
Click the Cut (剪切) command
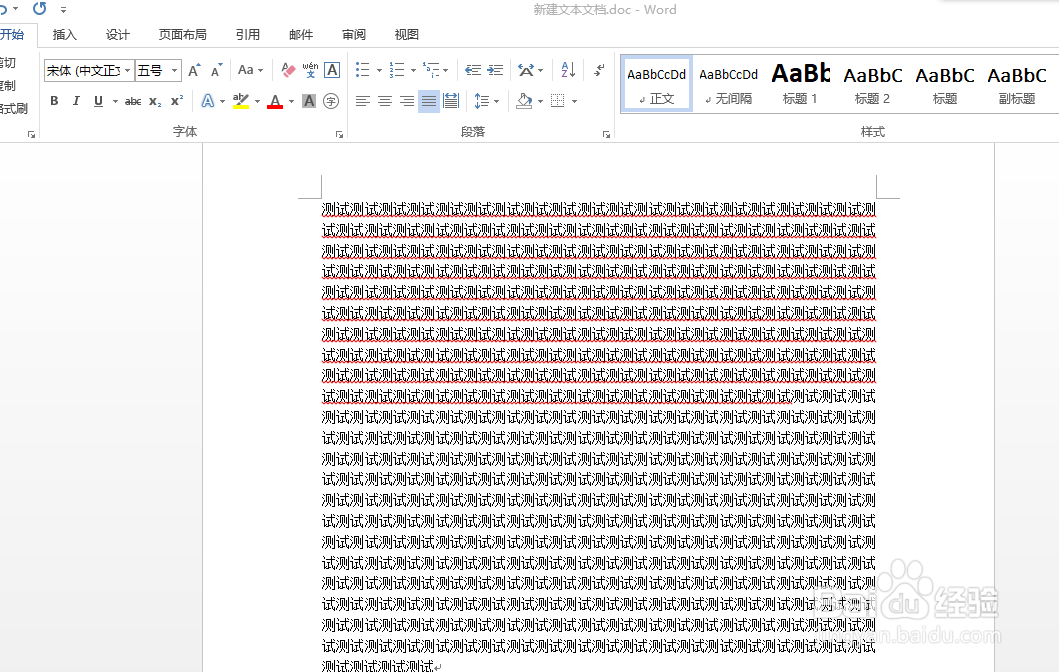(7, 63)
